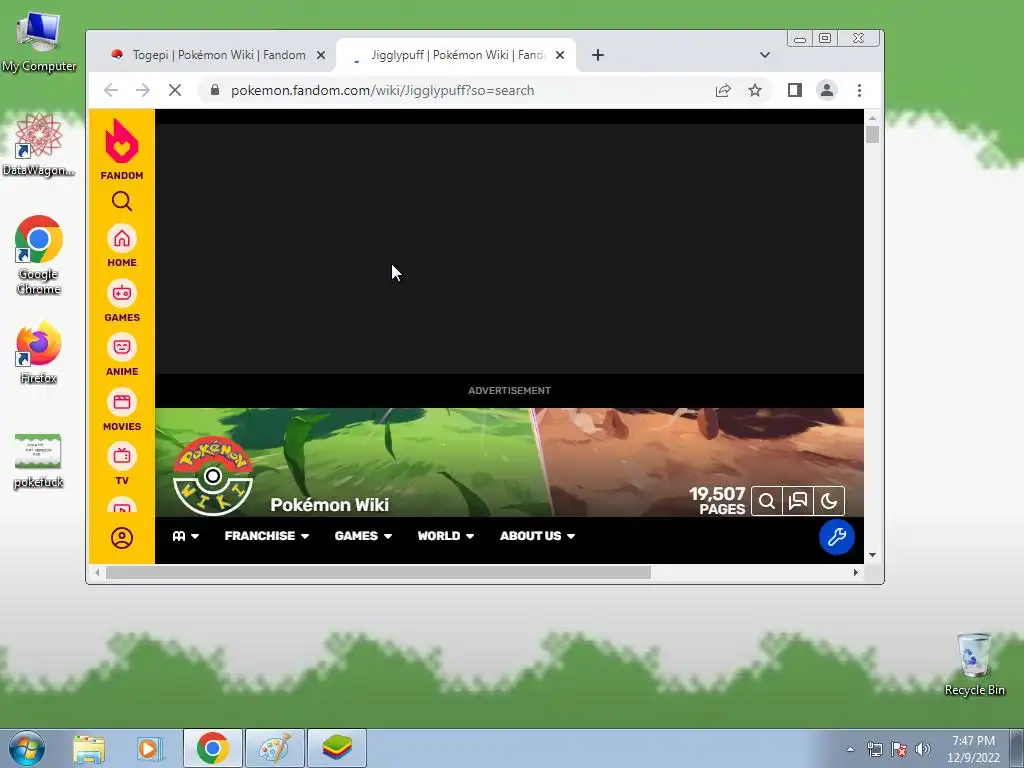1024x768 pixels.
Task: Click the vertical scrollbar thumb
Action: point(872,135)
